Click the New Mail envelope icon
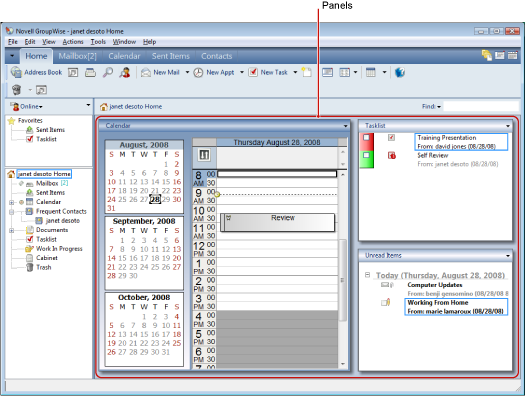 coord(146,72)
